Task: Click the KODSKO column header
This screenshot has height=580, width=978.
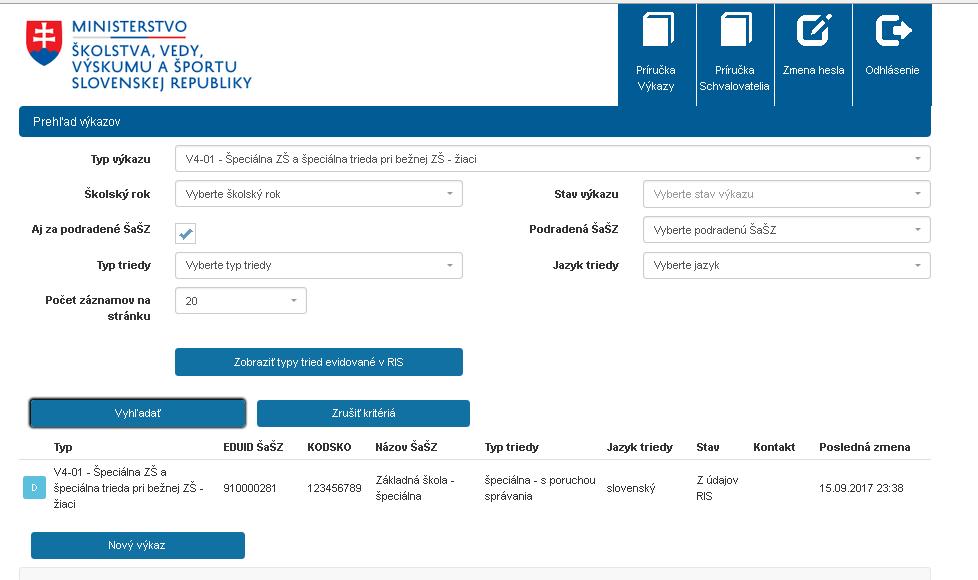Action: (x=329, y=447)
